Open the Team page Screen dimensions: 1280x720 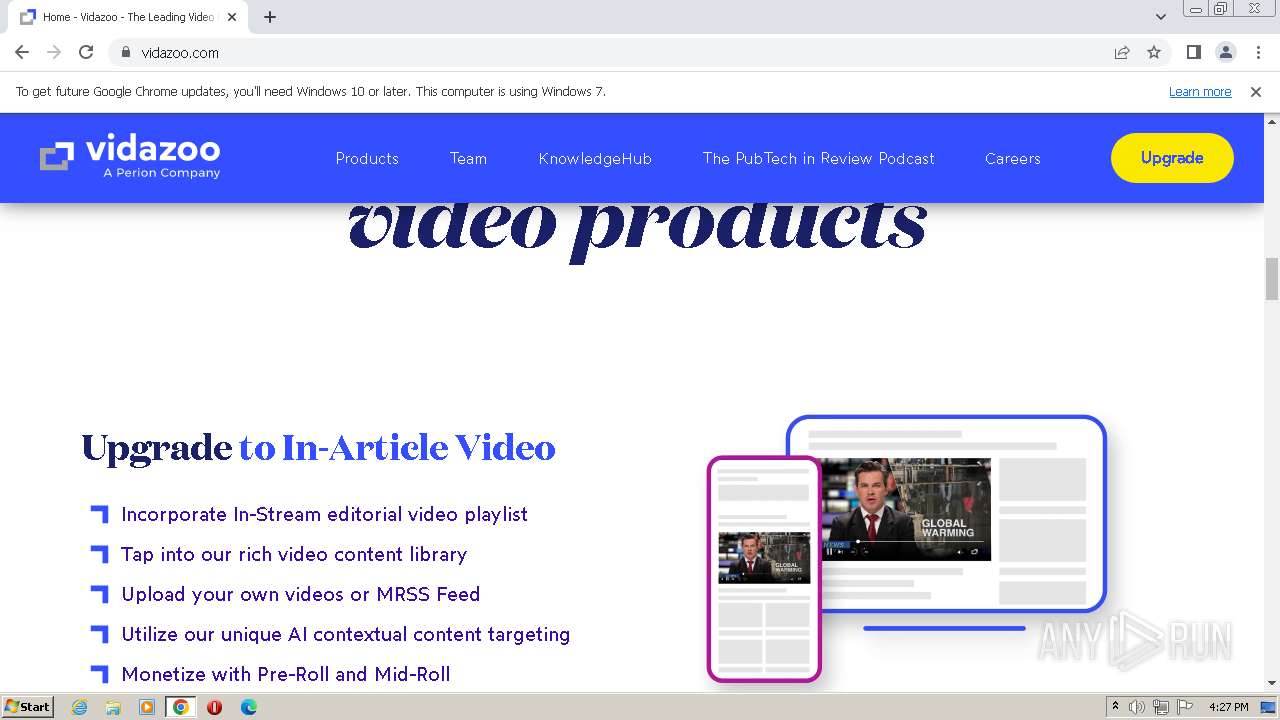coord(468,158)
